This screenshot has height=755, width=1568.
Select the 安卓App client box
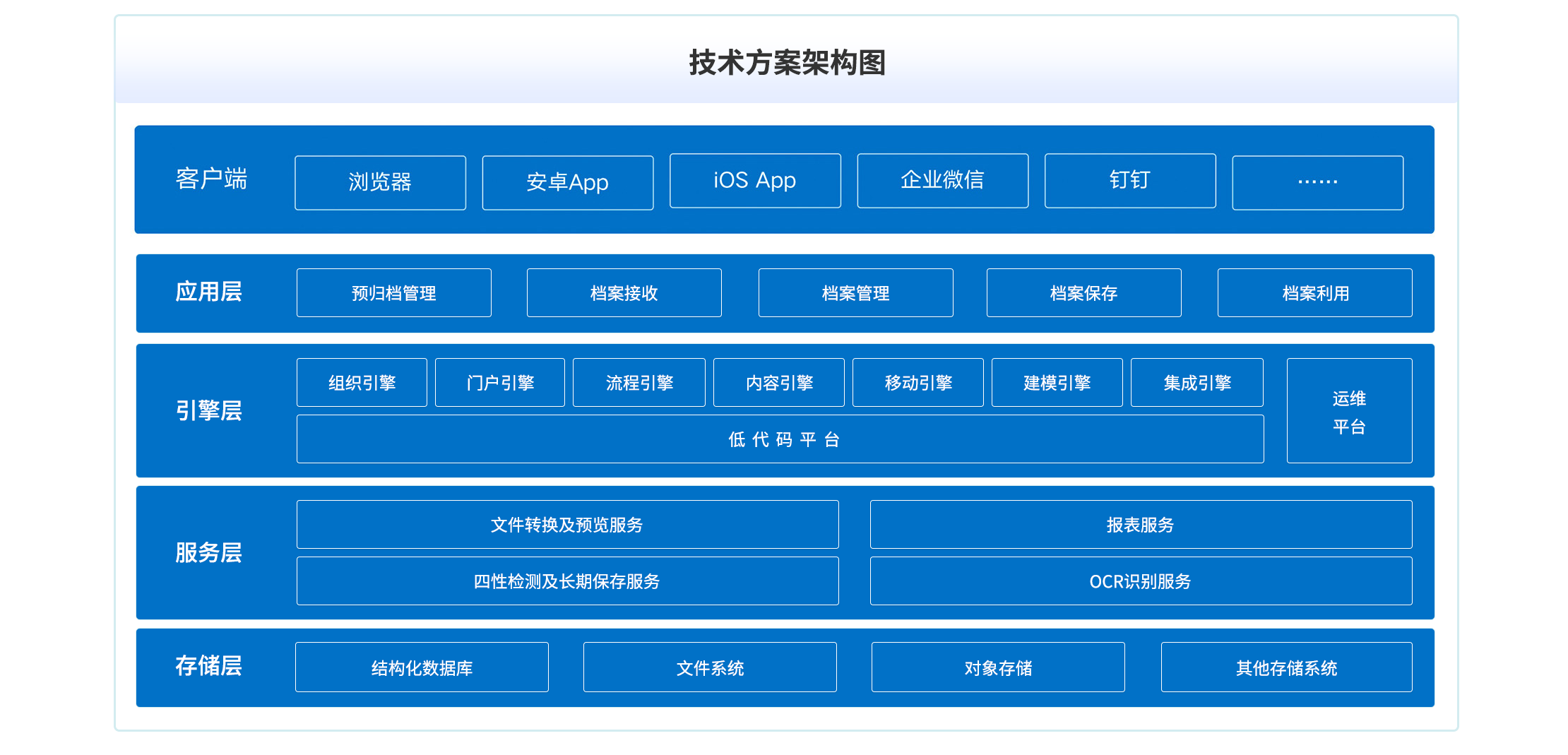pos(567,182)
